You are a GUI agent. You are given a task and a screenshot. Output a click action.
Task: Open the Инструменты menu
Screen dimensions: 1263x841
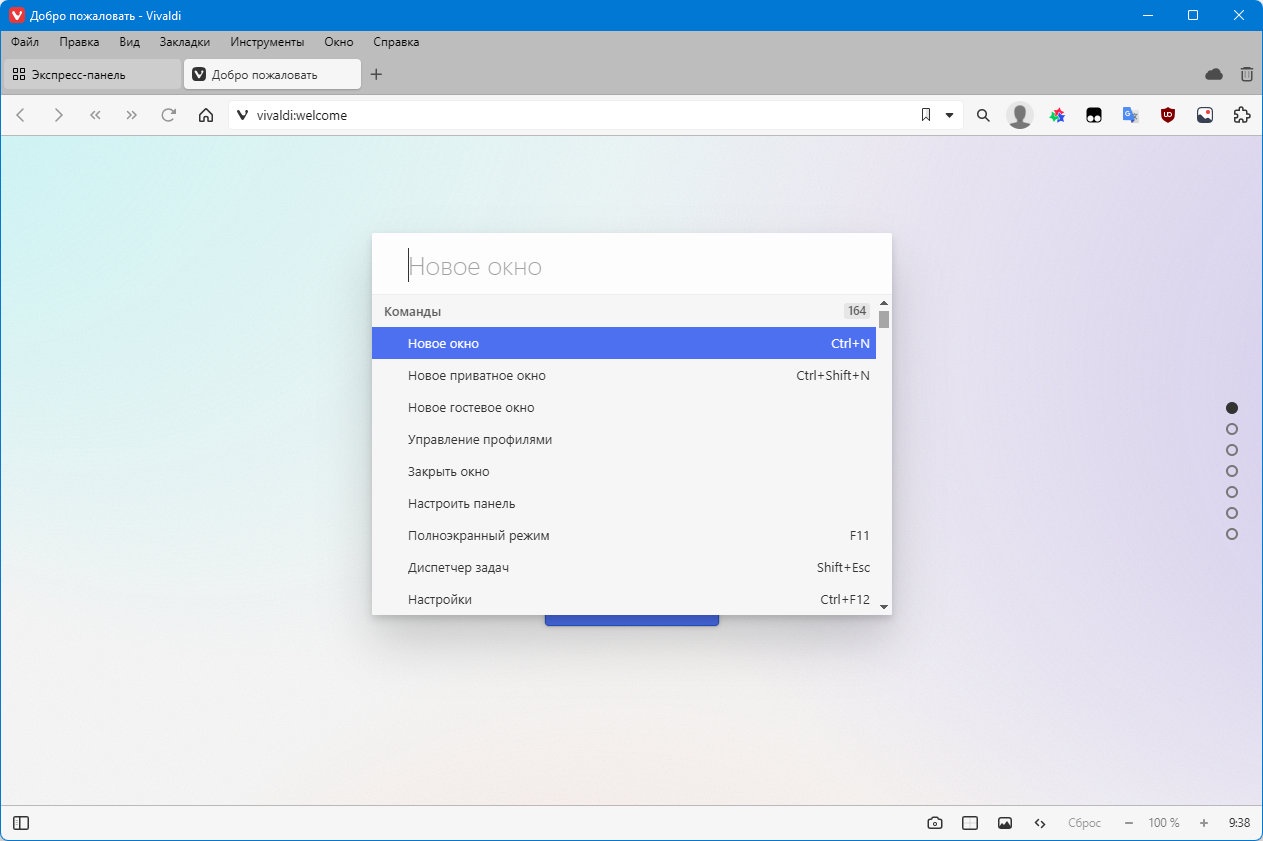point(267,42)
